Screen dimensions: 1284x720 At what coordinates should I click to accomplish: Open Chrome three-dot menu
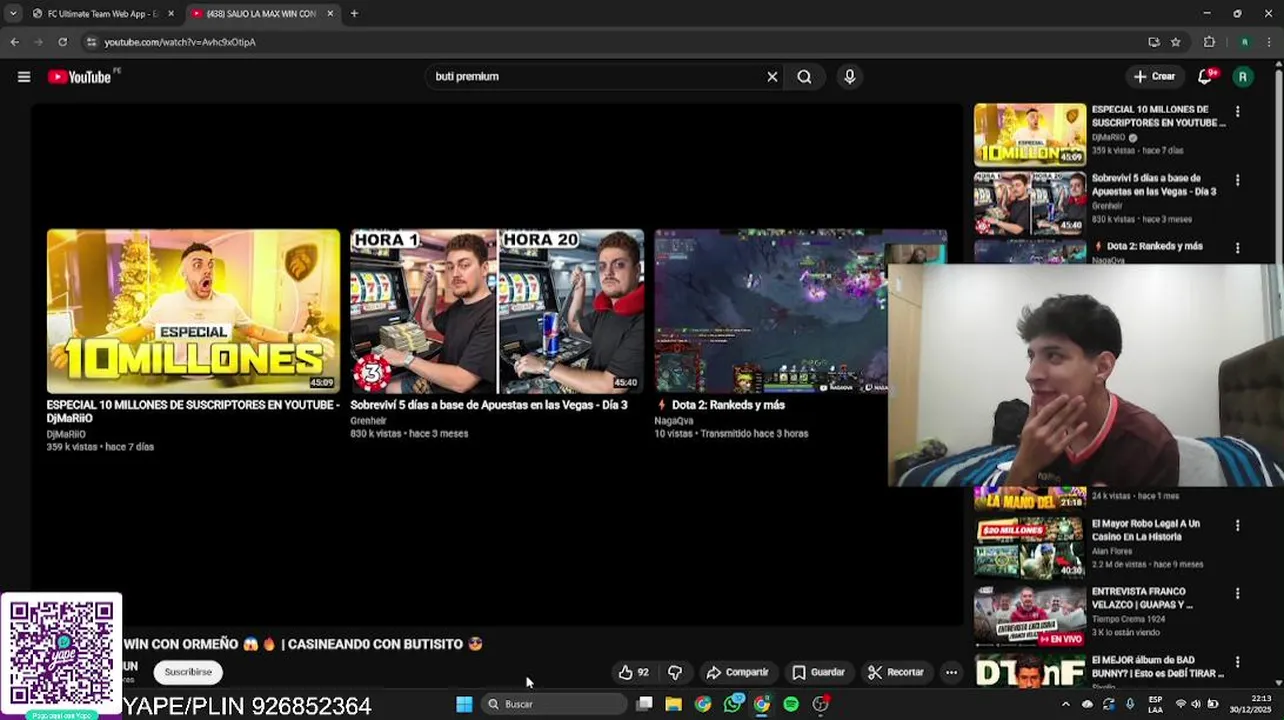tap(1269, 42)
